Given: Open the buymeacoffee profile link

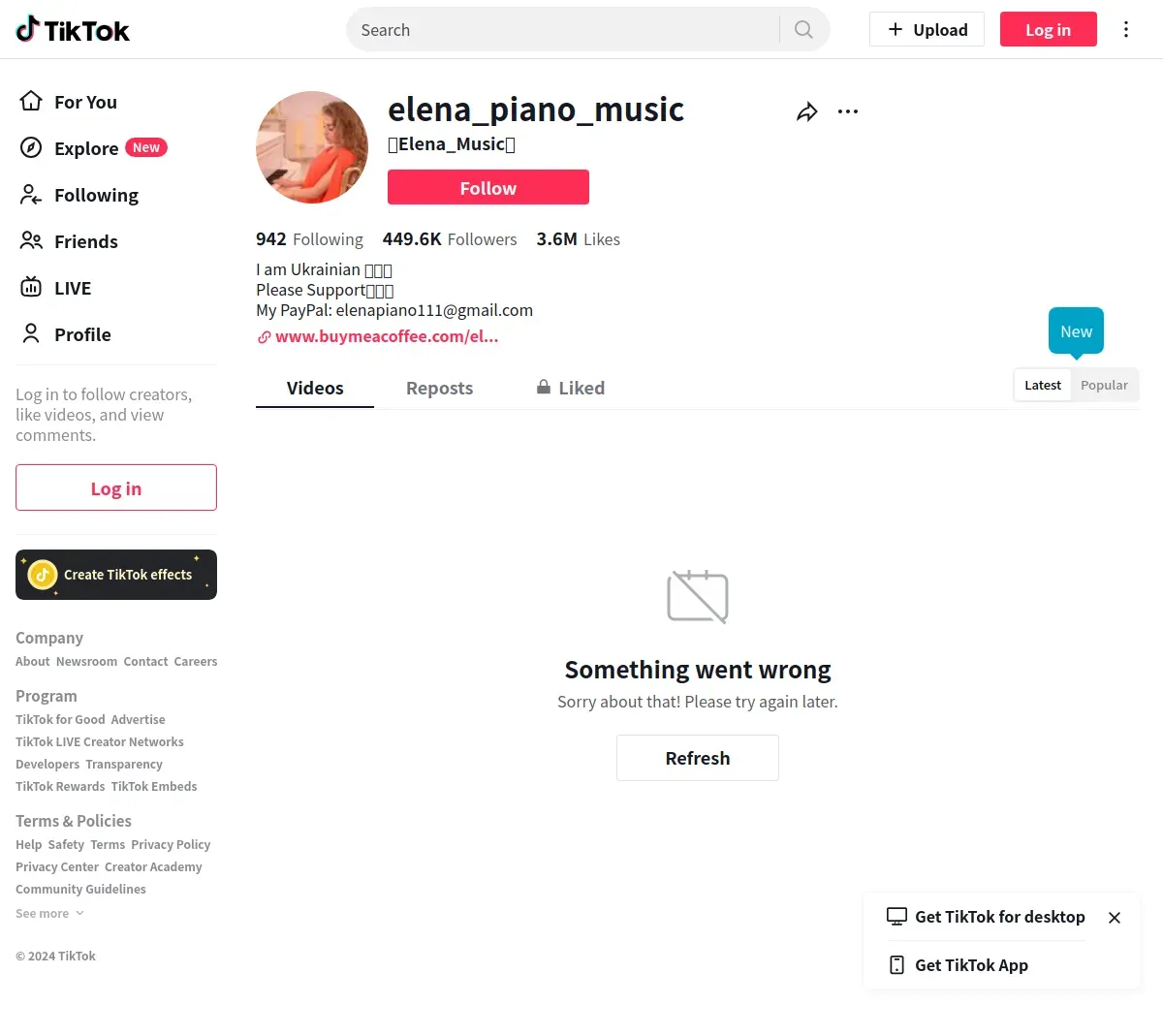Looking at the screenshot, I should 386,337.
